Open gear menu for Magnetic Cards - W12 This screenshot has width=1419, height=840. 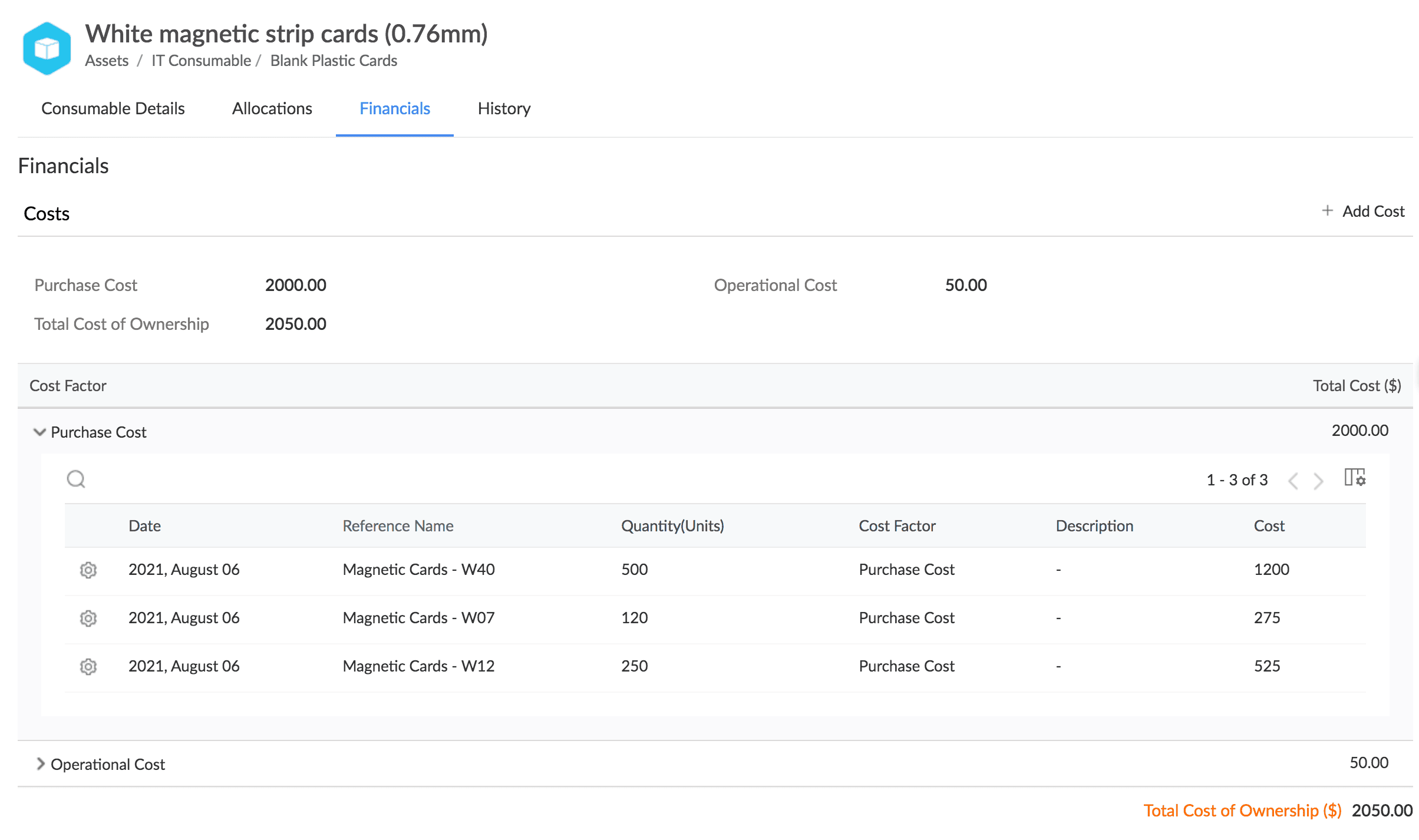click(x=88, y=667)
